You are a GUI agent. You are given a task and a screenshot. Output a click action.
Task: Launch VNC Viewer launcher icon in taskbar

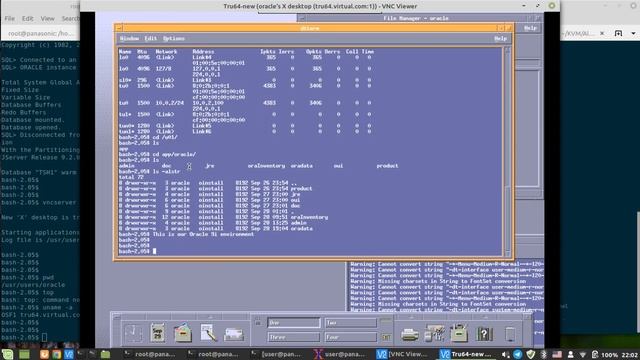click(69, 354)
